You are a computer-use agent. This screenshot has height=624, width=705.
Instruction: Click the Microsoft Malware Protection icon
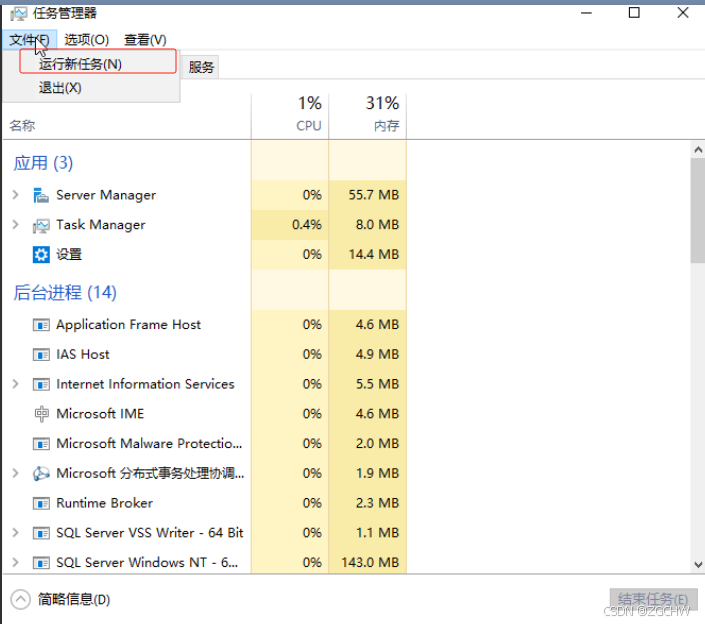point(41,444)
